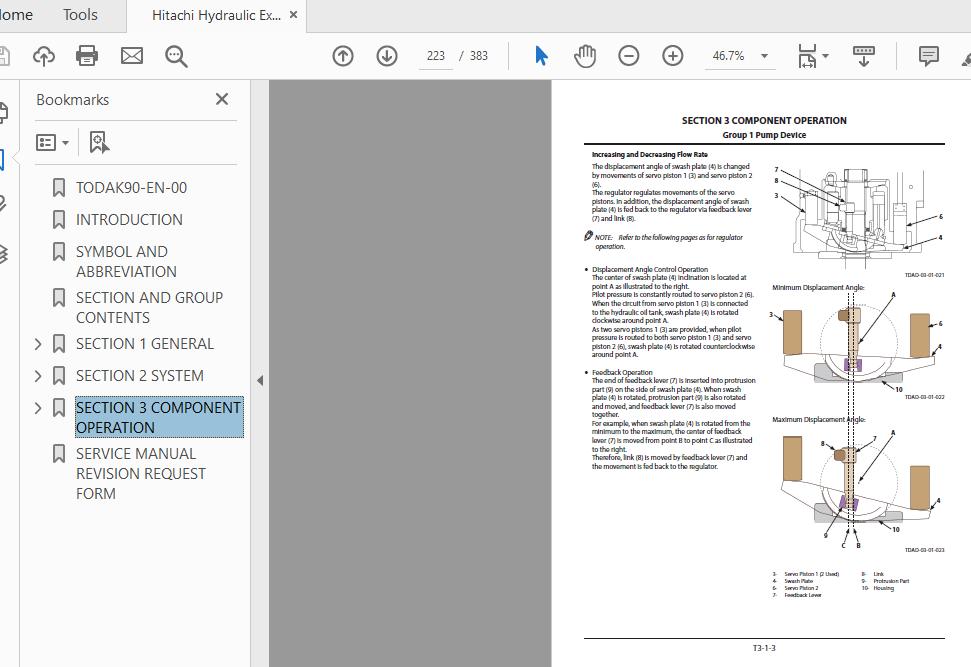Click the add new bookmark icon

pos(99,142)
